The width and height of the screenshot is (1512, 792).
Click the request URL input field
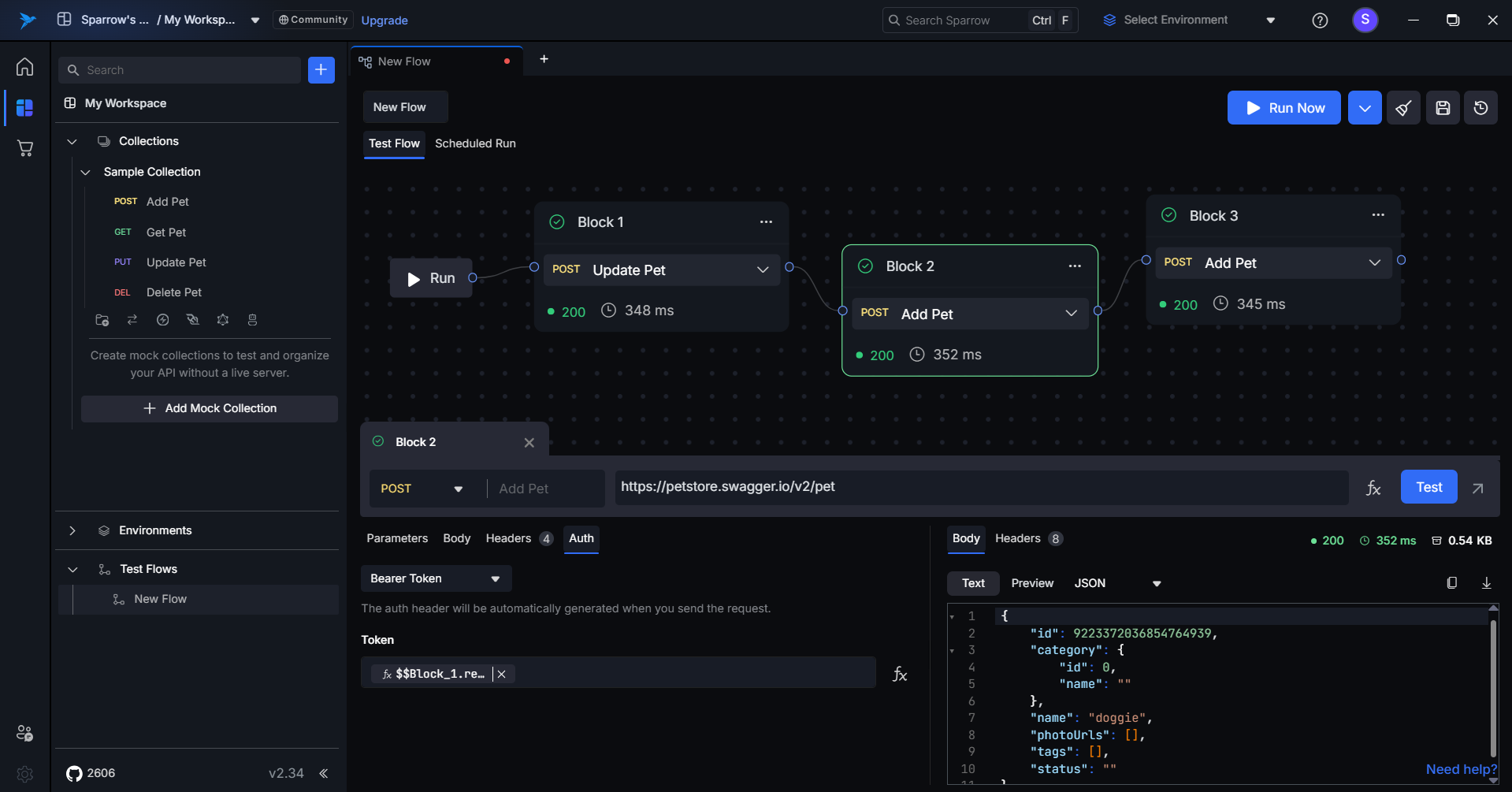(980, 487)
